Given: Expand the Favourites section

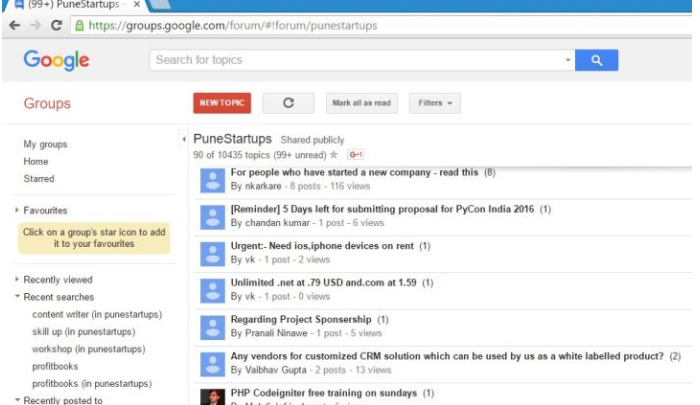Looking at the screenshot, I should [x=17, y=210].
